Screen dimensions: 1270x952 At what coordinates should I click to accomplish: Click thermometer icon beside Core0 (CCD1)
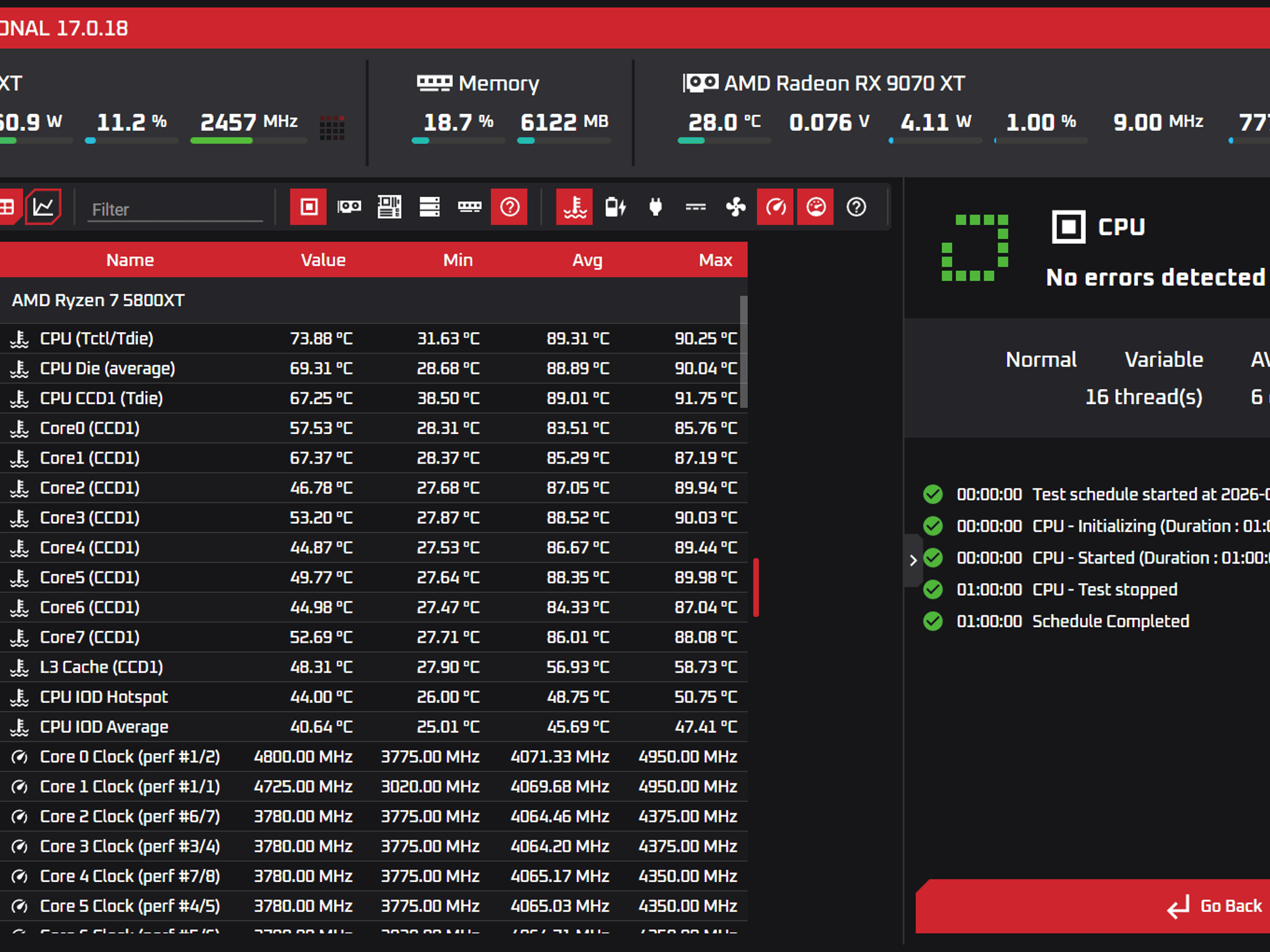click(x=20, y=428)
